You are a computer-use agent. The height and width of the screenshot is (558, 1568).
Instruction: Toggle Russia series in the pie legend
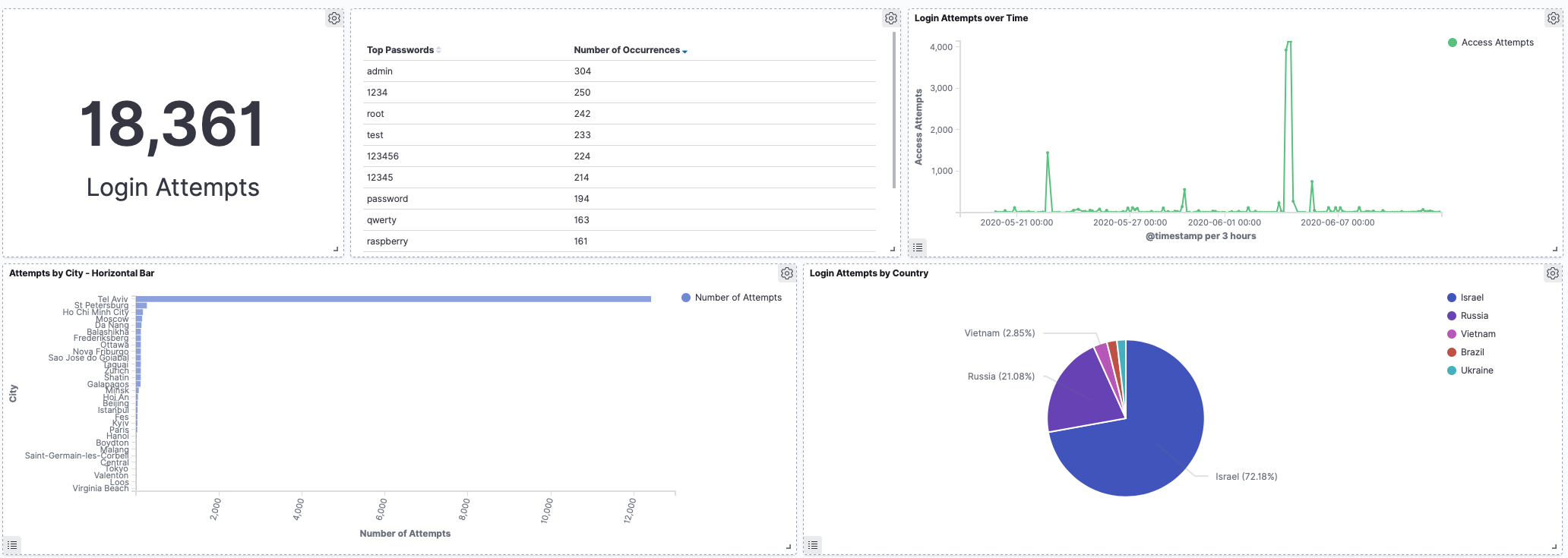pyautogui.click(x=1474, y=316)
